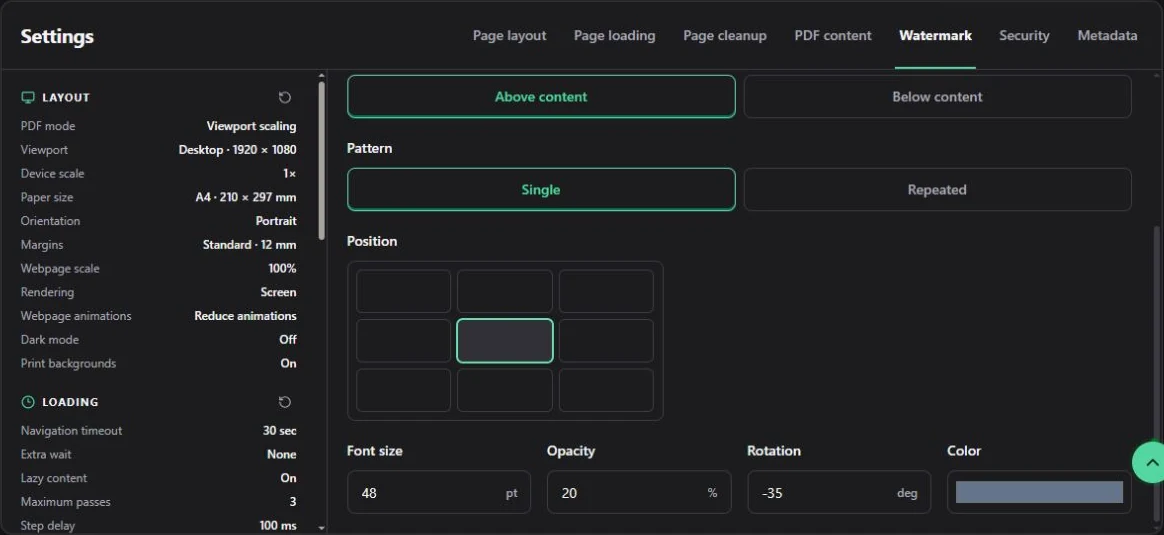Click the sidebar scrollbar thumb
The width and height of the screenshot is (1164, 535).
point(321,160)
